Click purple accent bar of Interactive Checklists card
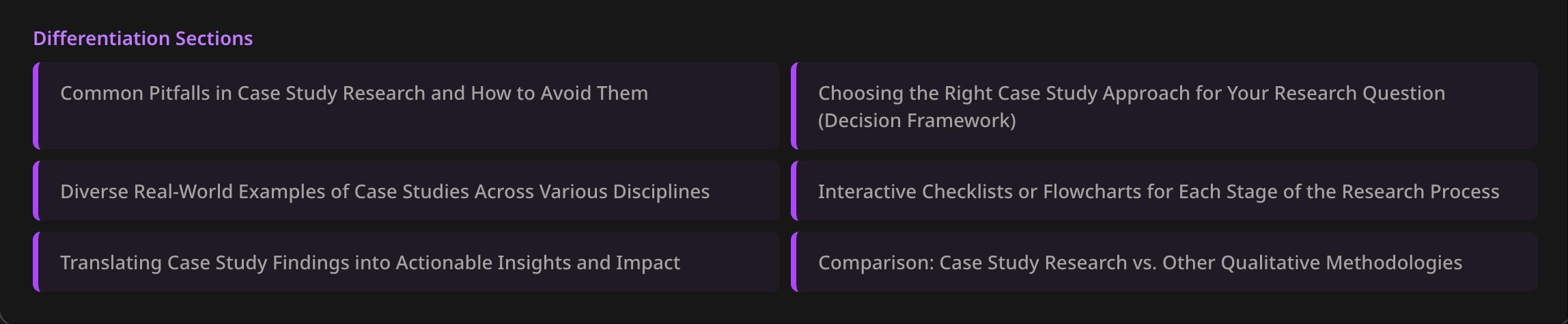The height and width of the screenshot is (324, 1568). tap(794, 191)
